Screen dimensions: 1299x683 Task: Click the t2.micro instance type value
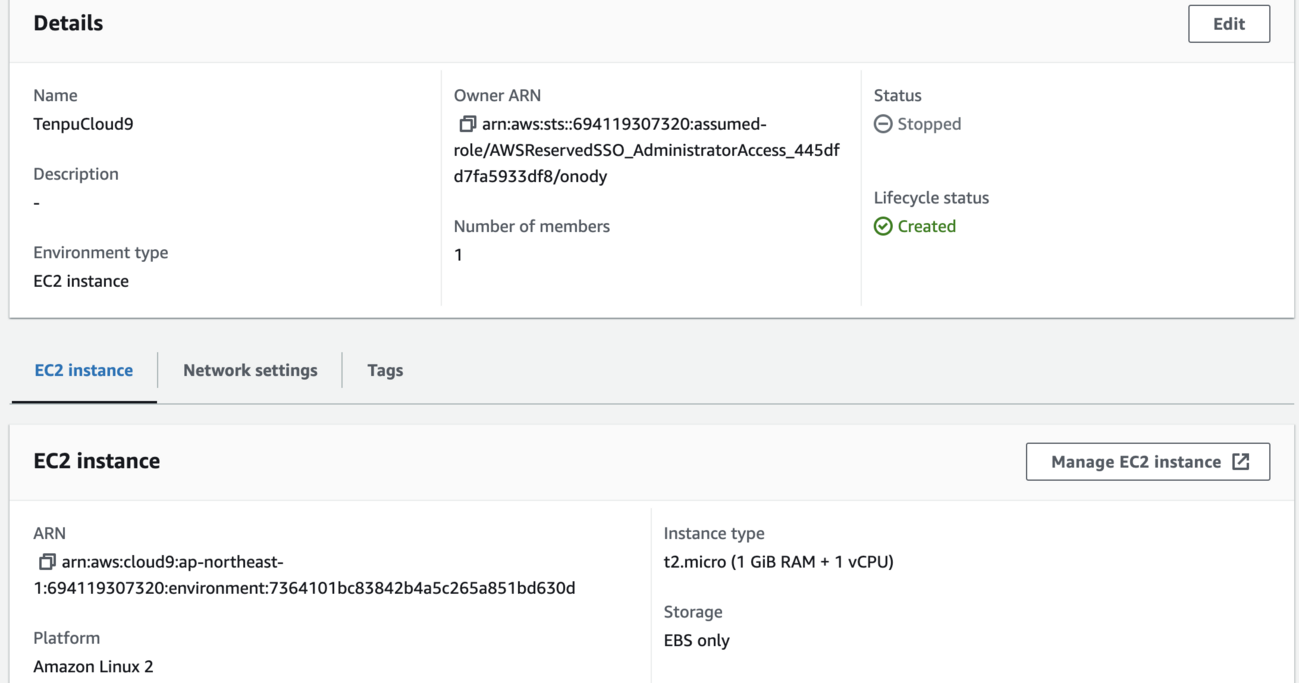778,562
